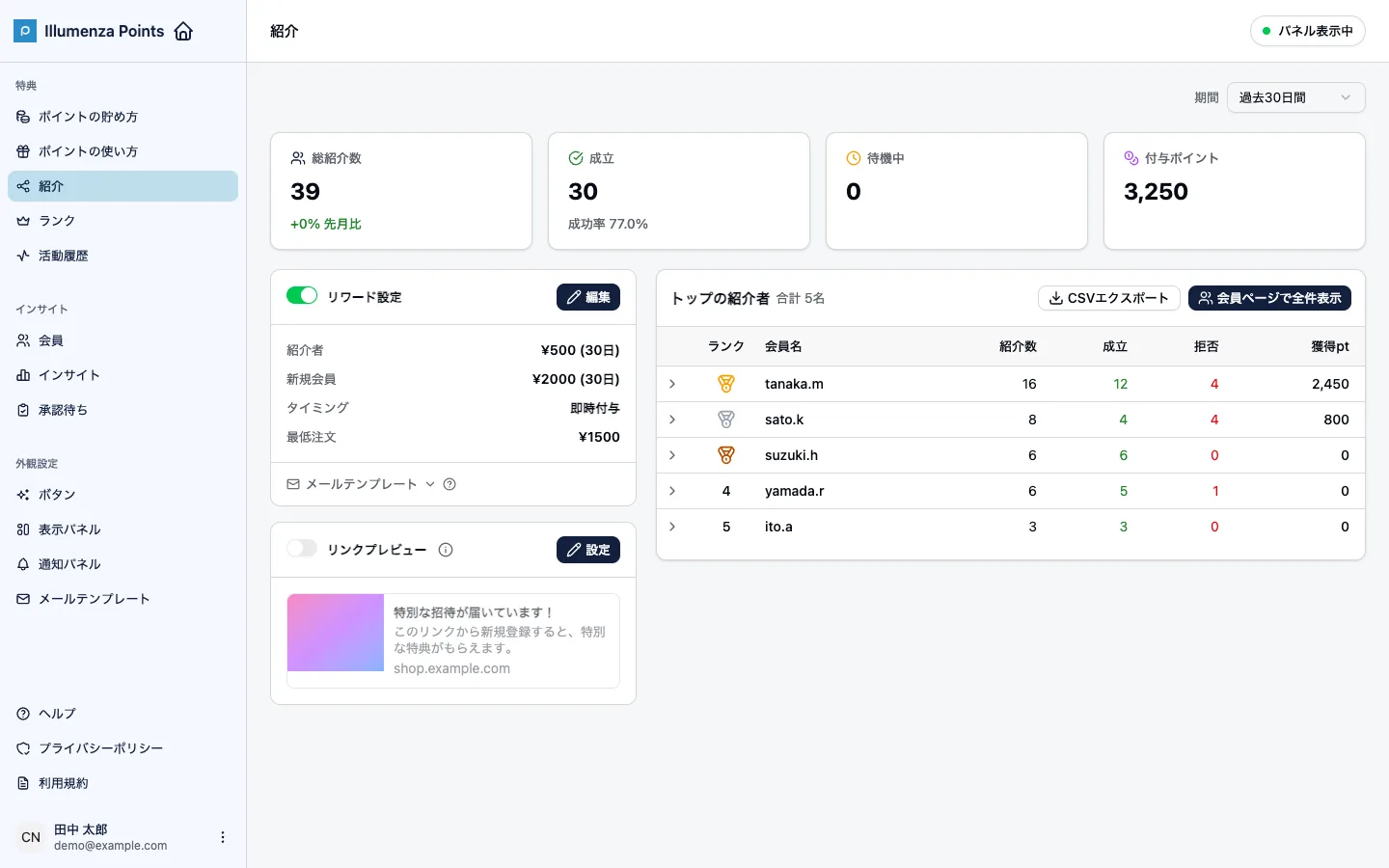Click the 拒否 column header

click(x=1207, y=346)
